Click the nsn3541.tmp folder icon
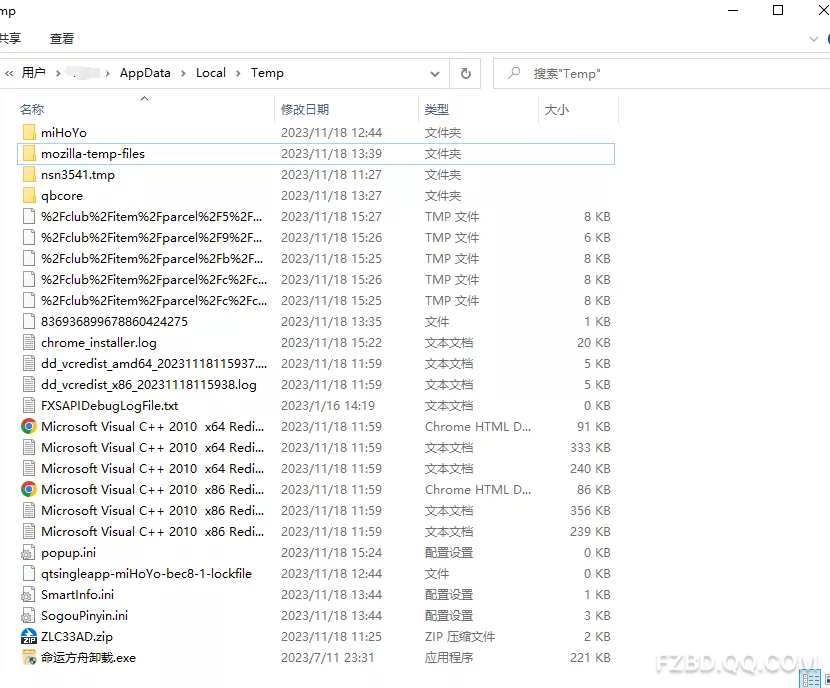 point(29,175)
